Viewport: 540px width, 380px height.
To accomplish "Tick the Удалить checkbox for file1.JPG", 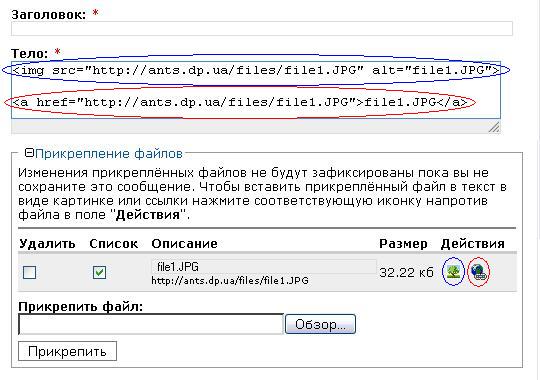I will pyautogui.click(x=29, y=273).
